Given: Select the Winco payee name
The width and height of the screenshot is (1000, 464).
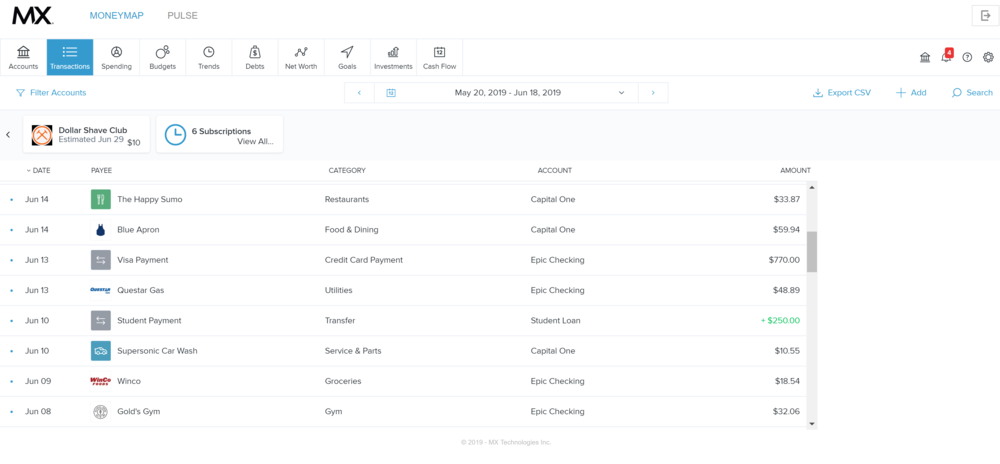Looking at the screenshot, I should (x=129, y=381).
